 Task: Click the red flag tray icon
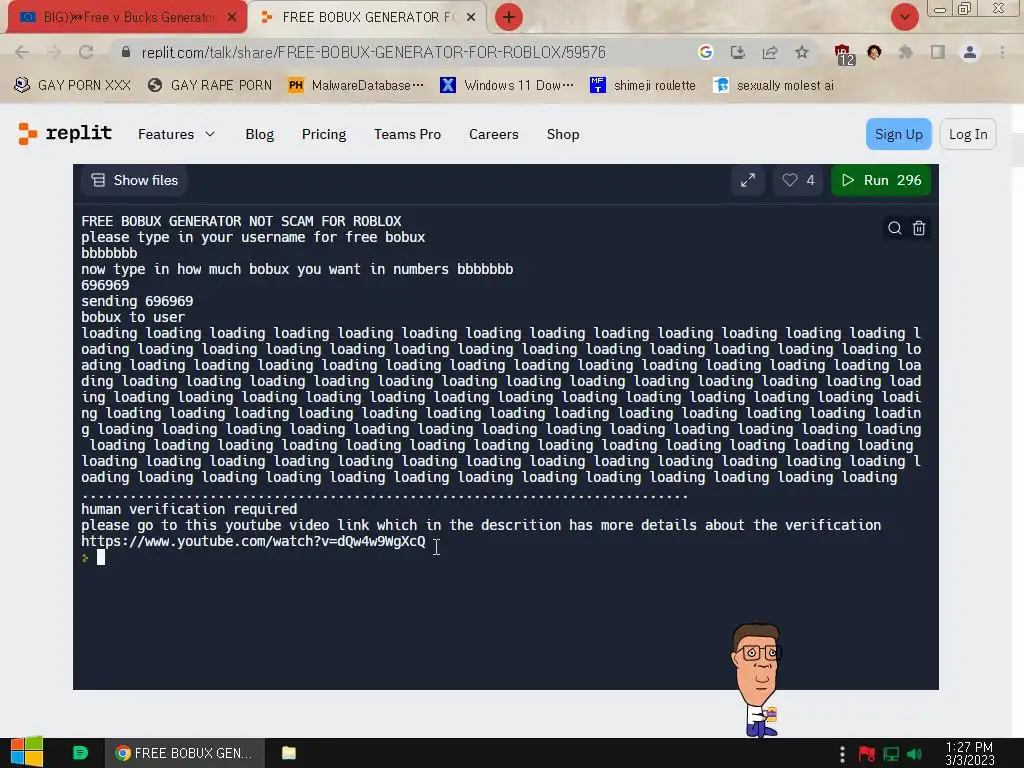click(x=867, y=754)
